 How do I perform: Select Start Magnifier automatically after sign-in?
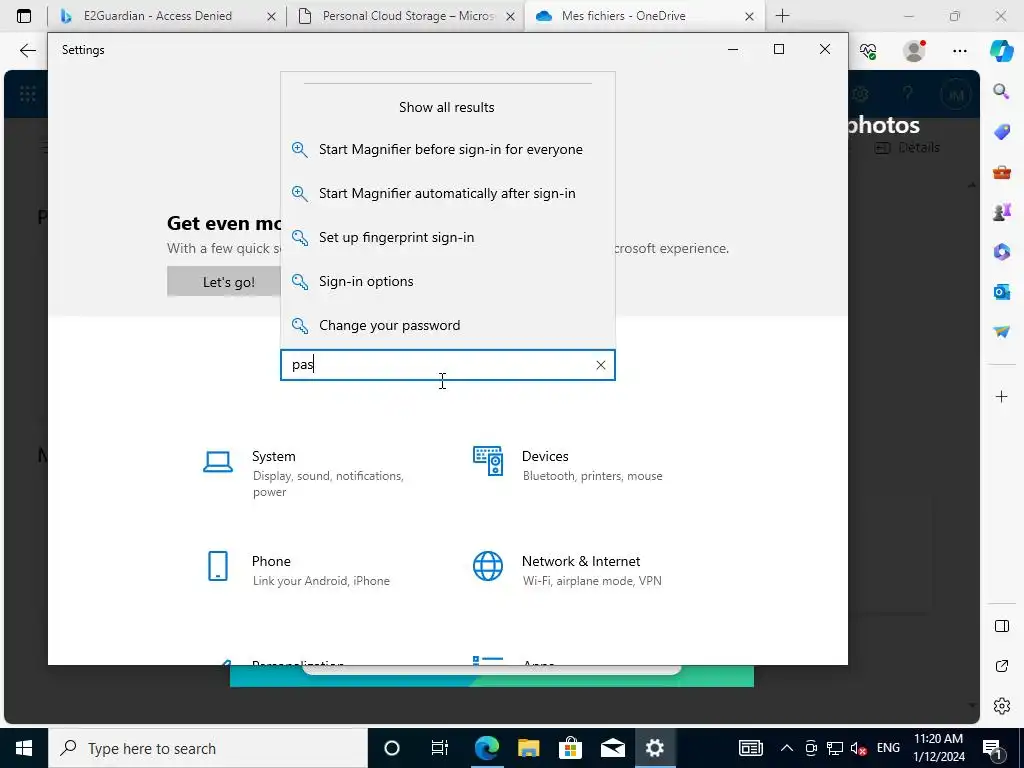(x=447, y=193)
